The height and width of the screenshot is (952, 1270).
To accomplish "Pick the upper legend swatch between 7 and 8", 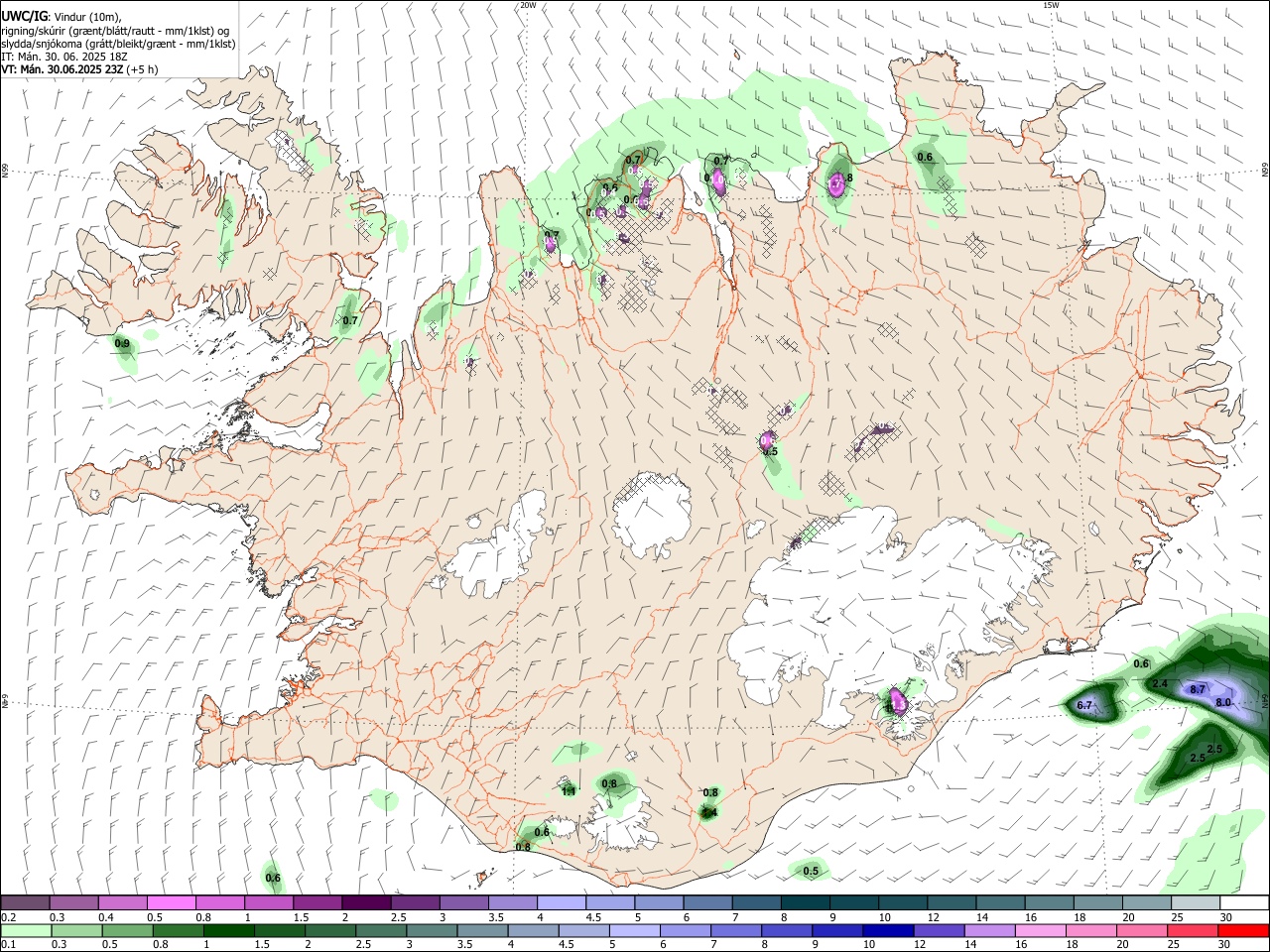I will pos(755,902).
